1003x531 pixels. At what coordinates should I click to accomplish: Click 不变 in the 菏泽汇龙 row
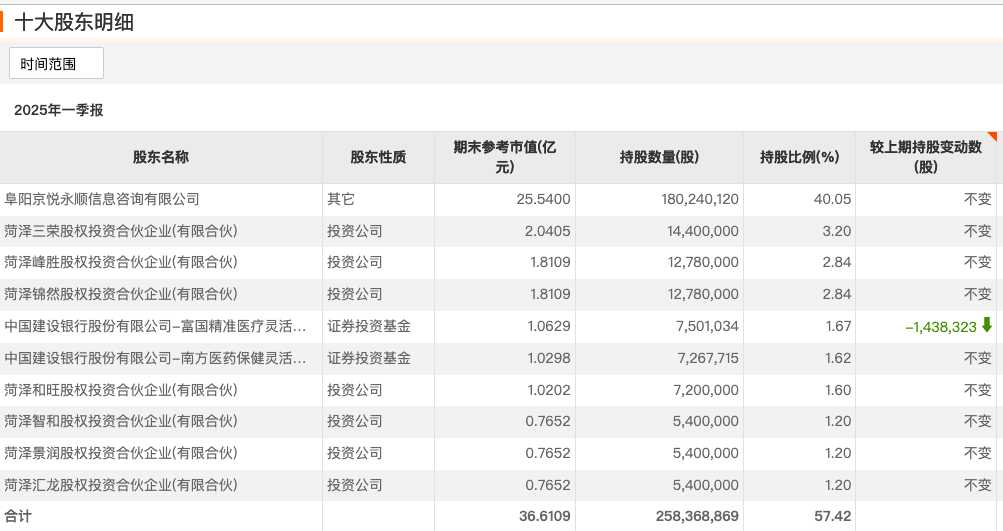tap(978, 486)
